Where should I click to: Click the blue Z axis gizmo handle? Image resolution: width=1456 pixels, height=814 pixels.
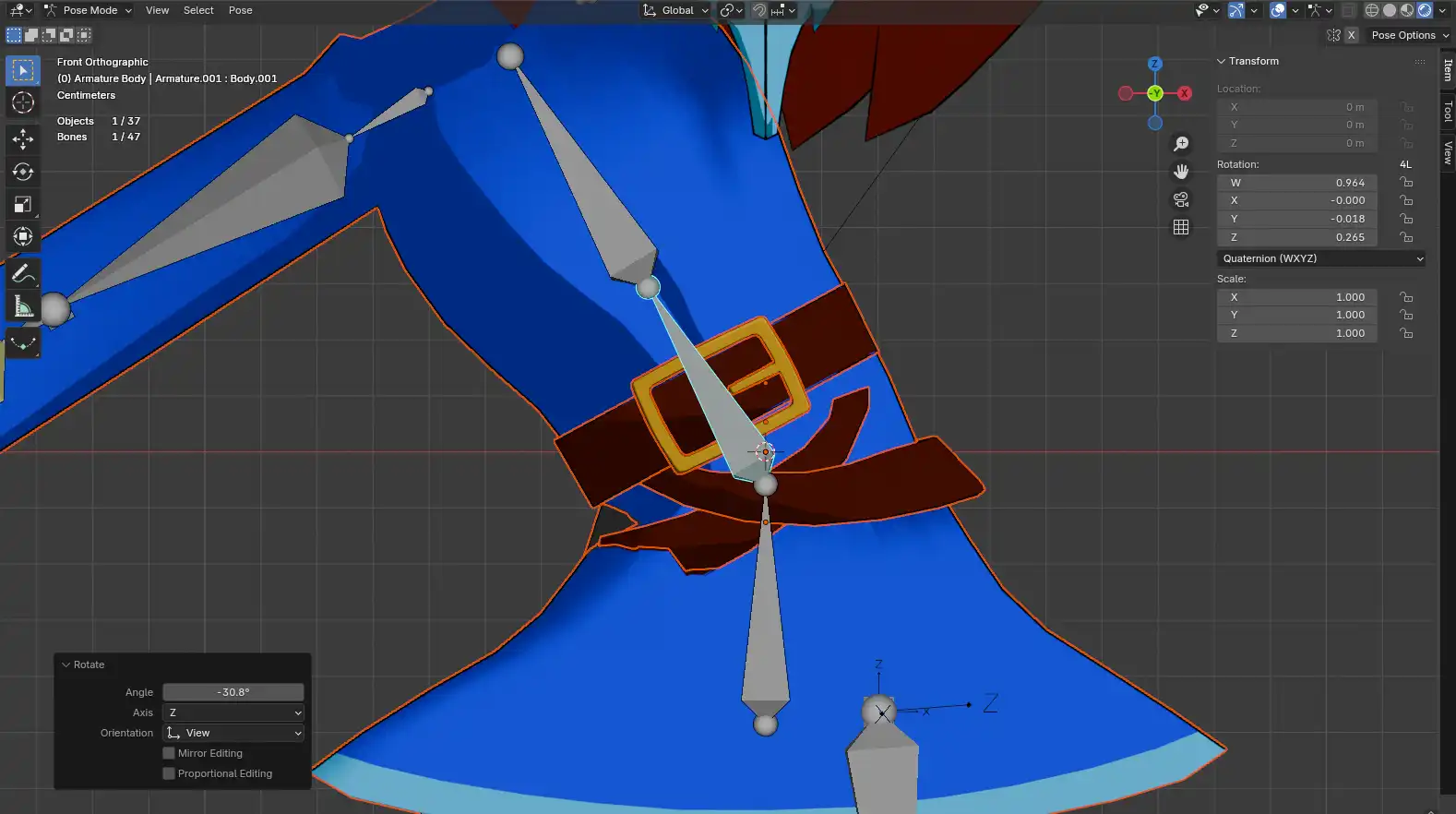[1154, 64]
